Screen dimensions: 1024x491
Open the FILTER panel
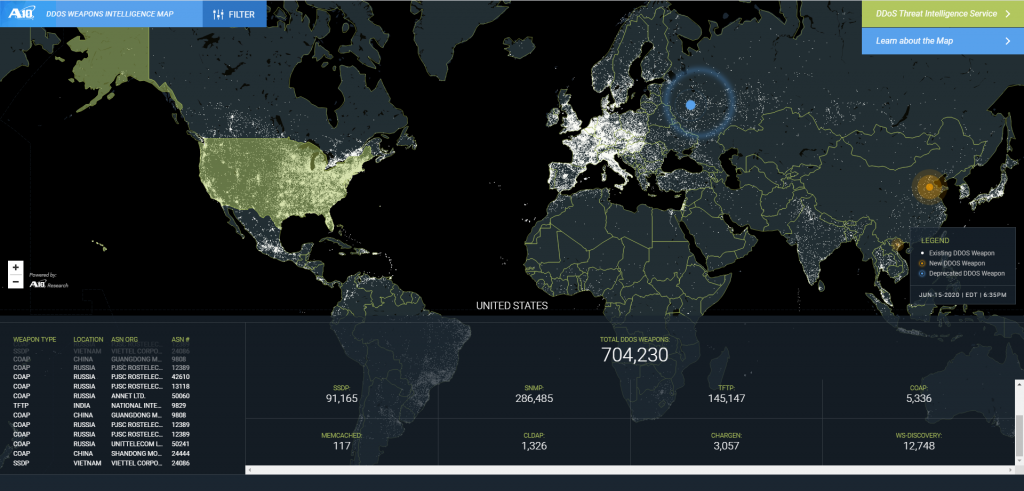click(234, 14)
